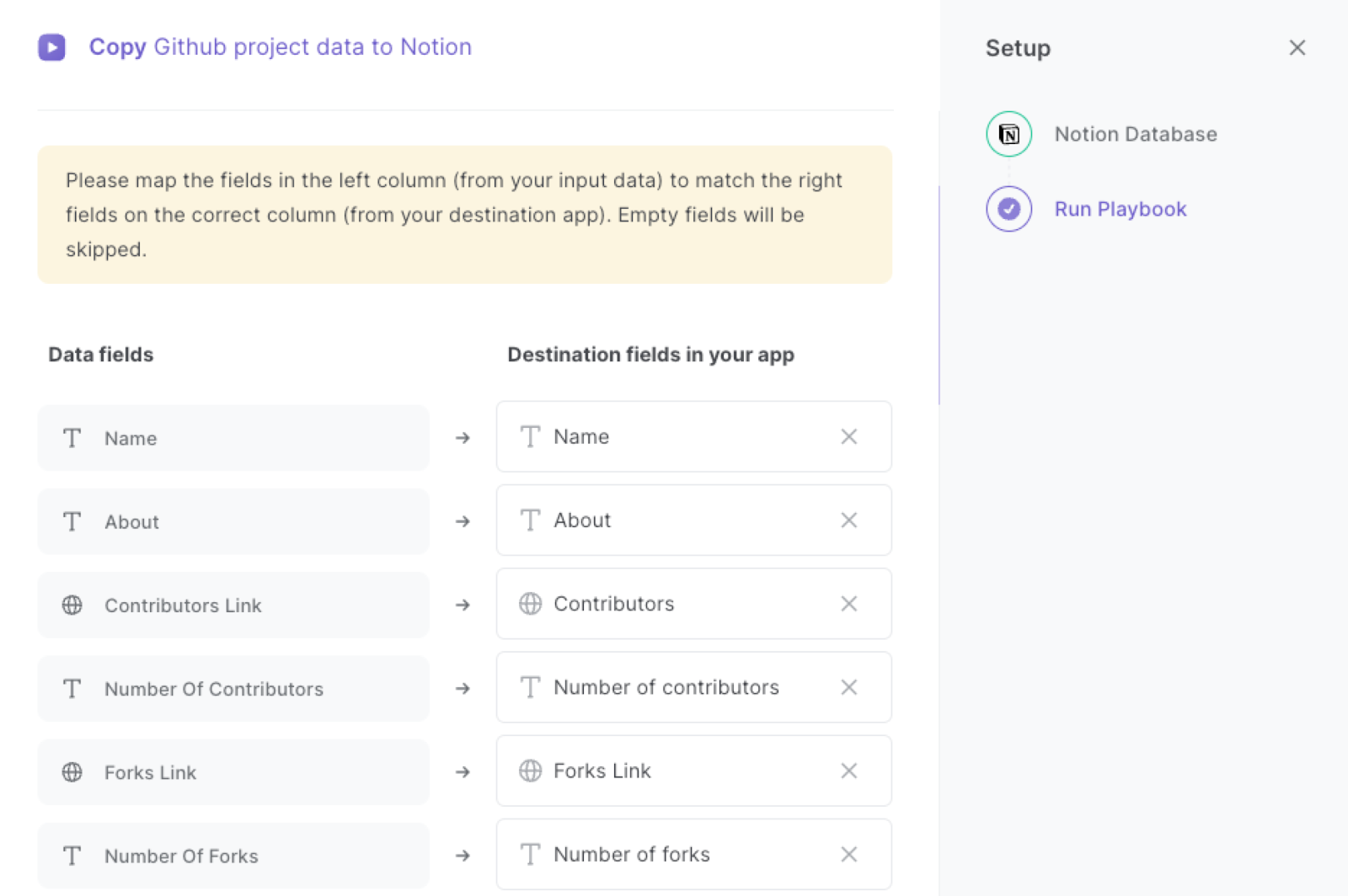
Task: Click the text icon beside Number Of Forks
Action: tap(72, 856)
